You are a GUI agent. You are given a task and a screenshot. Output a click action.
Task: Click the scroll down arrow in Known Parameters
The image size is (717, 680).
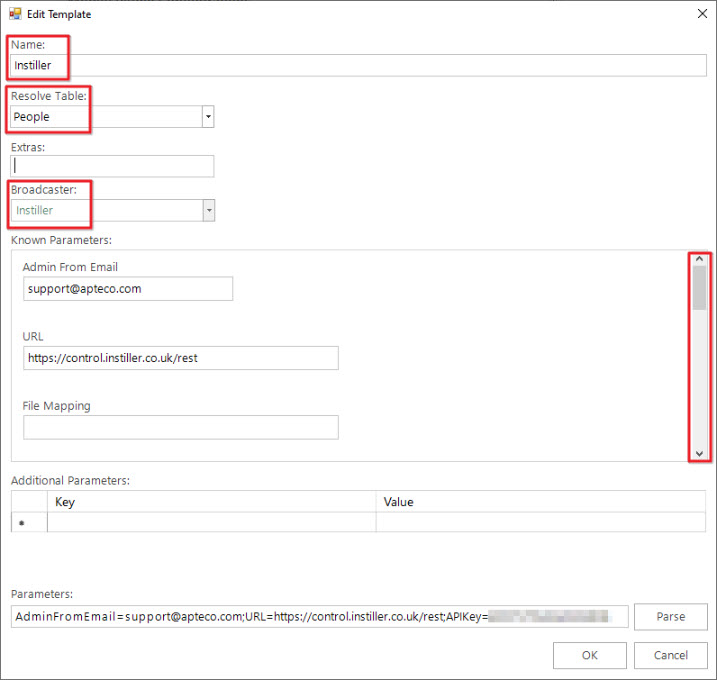[x=699, y=454]
